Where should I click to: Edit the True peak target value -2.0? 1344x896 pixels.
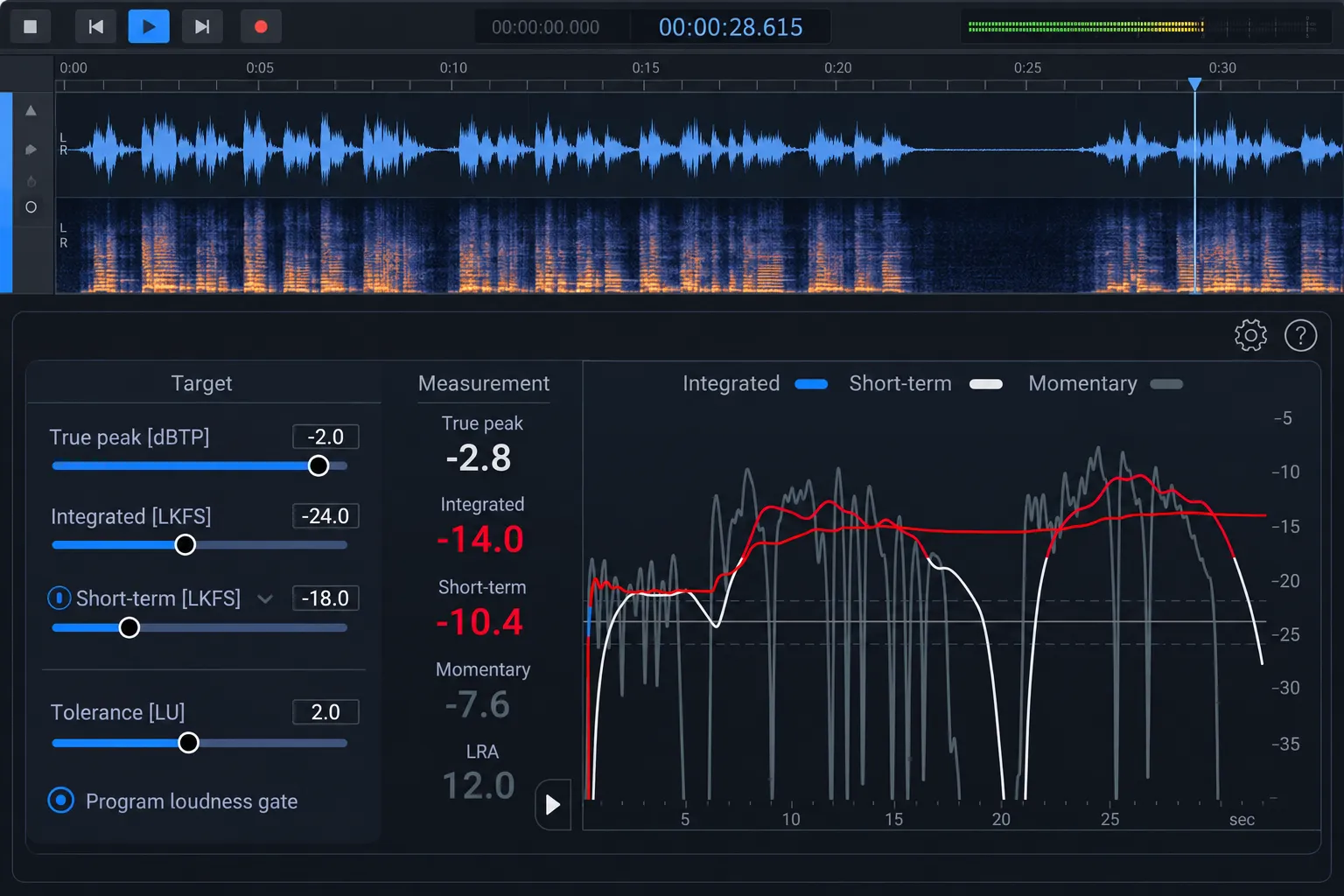(325, 437)
